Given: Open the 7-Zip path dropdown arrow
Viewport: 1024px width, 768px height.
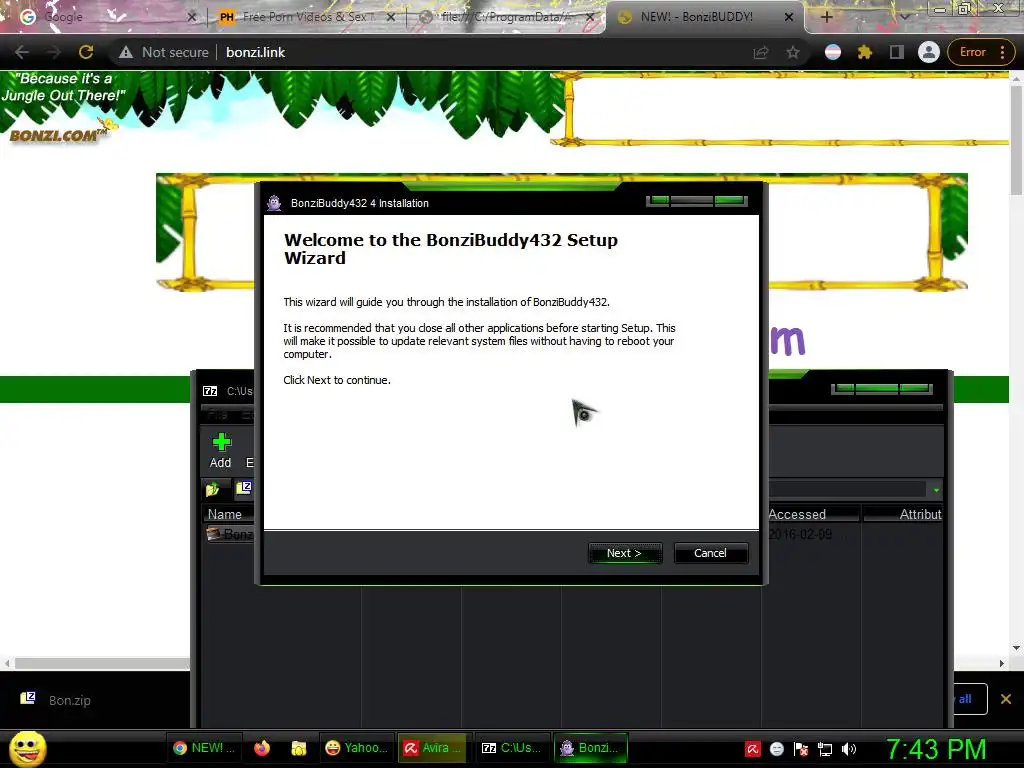Looking at the screenshot, I should [x=936, y=490].
